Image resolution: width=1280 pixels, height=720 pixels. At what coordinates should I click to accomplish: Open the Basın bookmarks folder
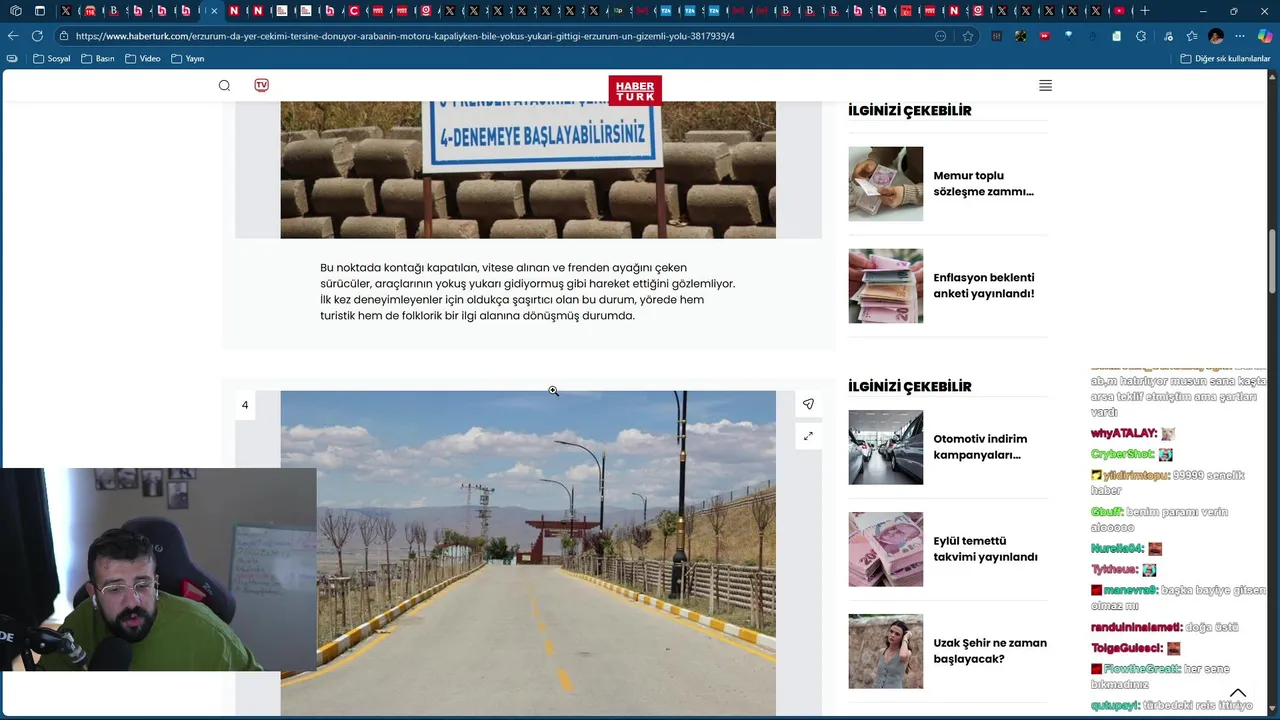(98, 59)
